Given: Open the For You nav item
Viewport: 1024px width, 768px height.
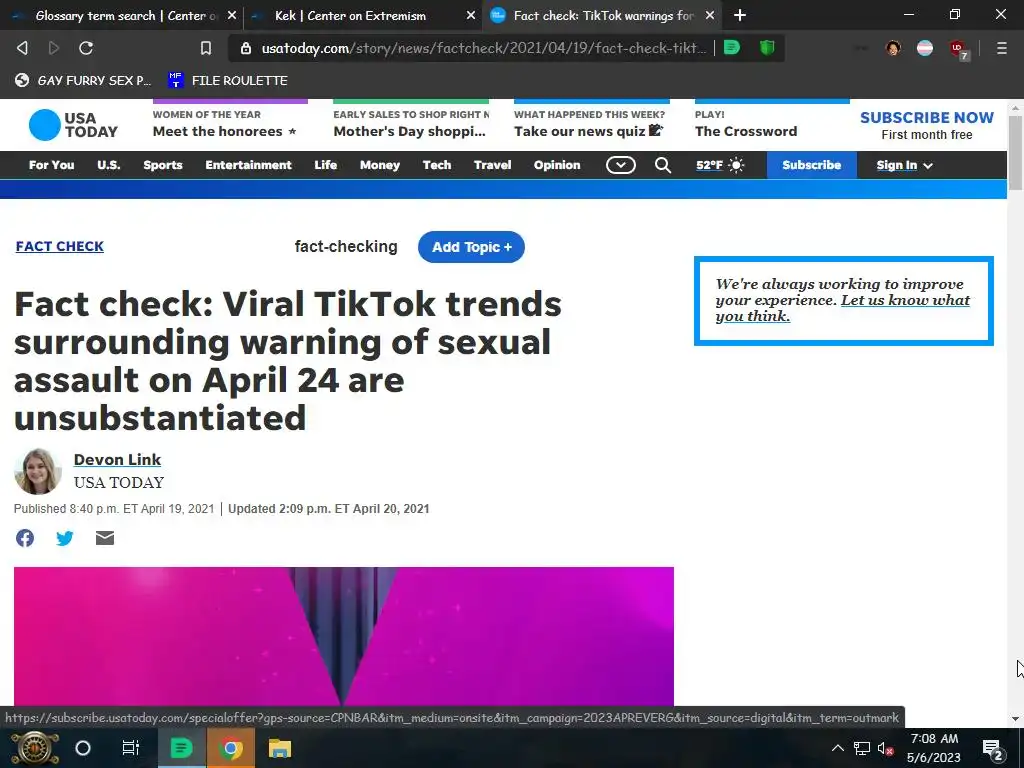Looking at the screenshot, I should pyautogui.click(x=52, y=165).
